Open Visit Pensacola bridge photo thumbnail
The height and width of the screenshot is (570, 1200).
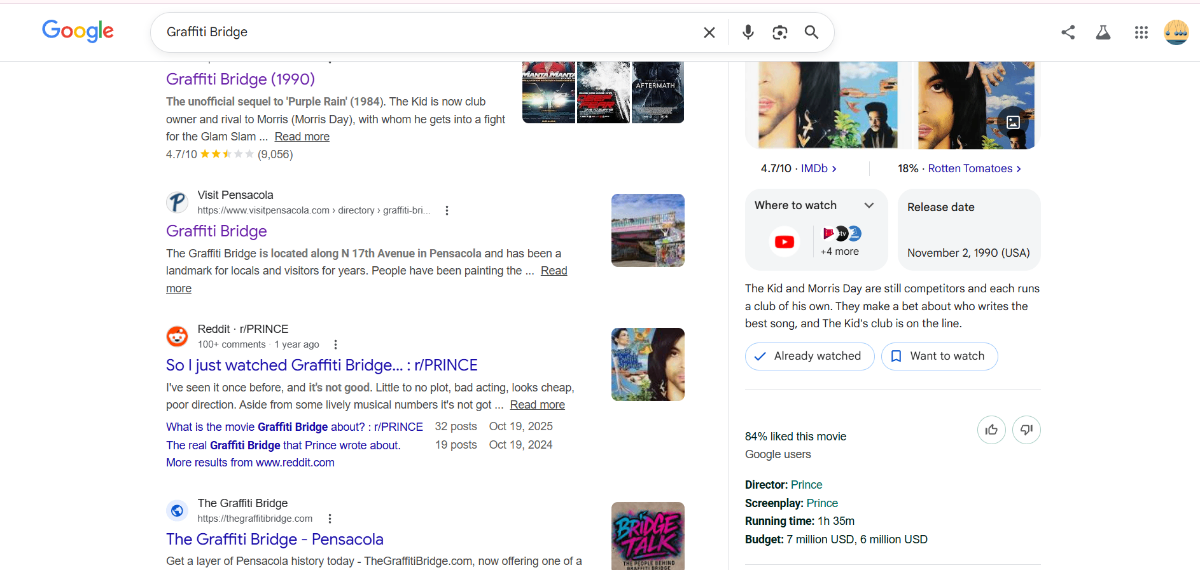pos(648,231)
